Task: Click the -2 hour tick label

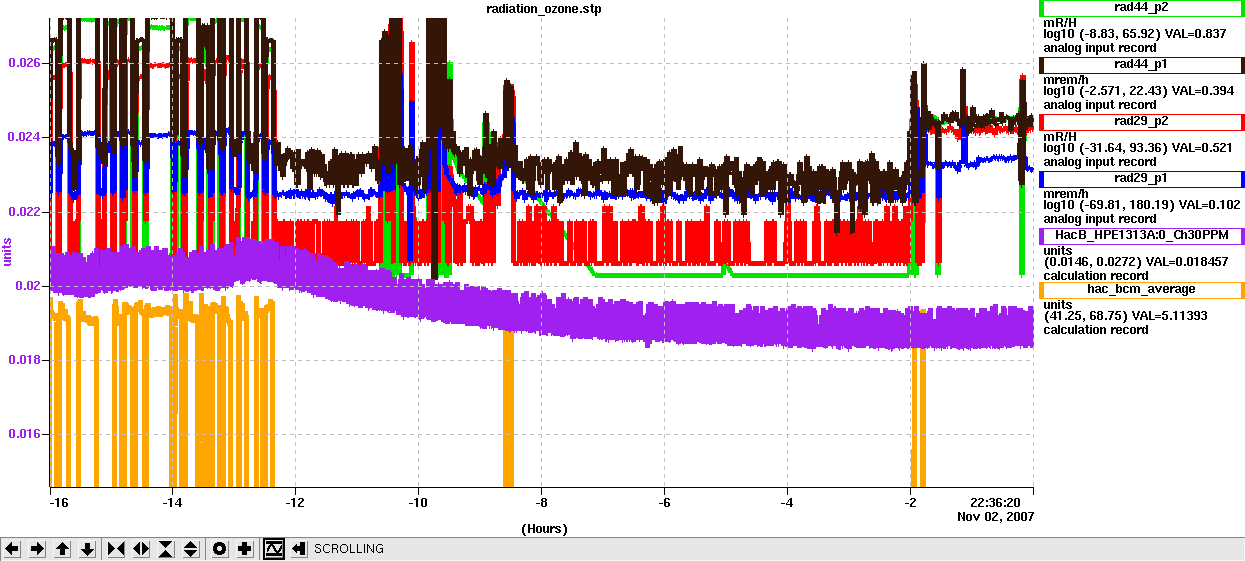Action: click(x=910, y=503)
